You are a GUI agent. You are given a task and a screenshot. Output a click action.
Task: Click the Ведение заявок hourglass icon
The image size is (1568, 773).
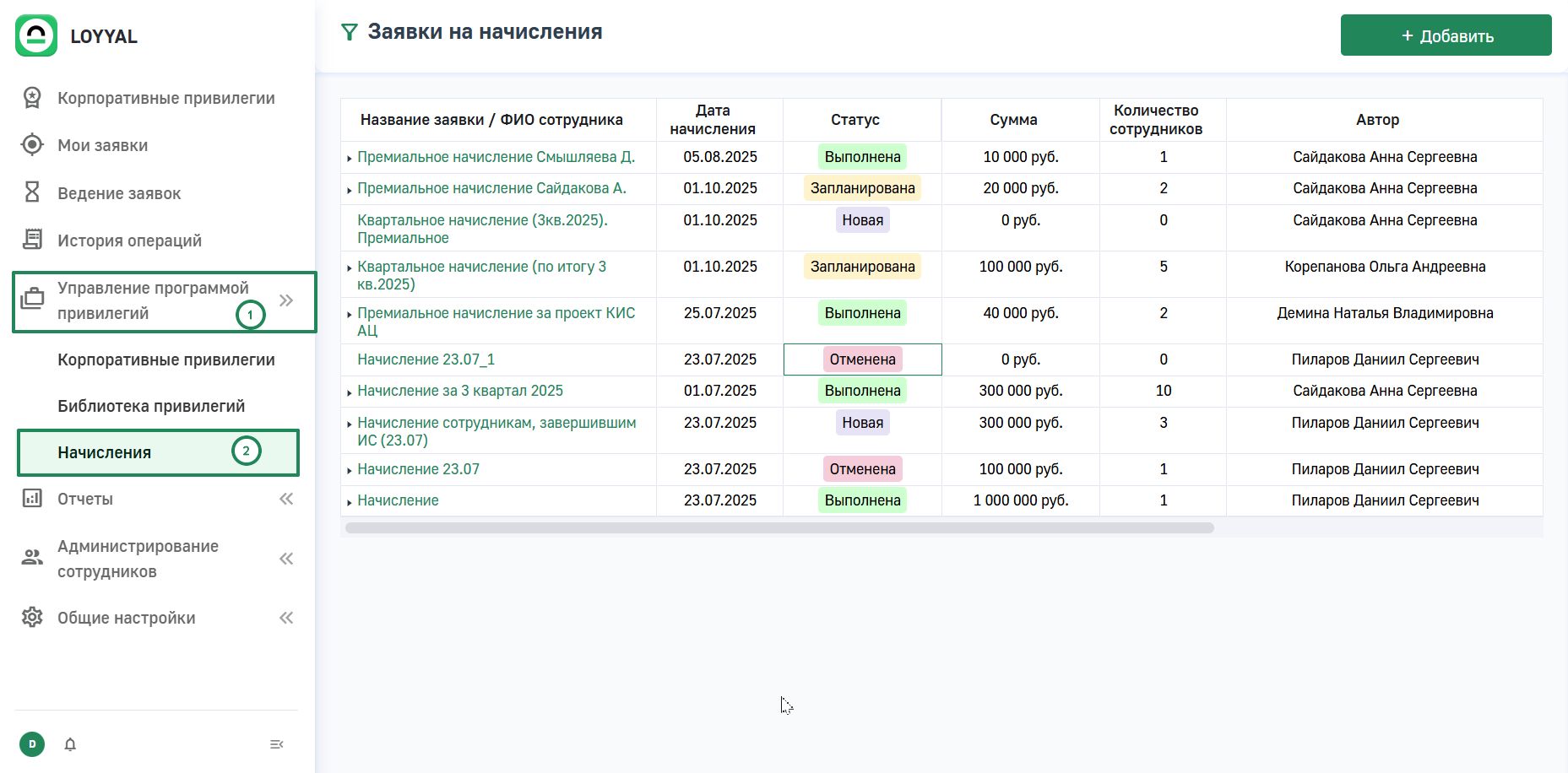[x=32, y=192]
